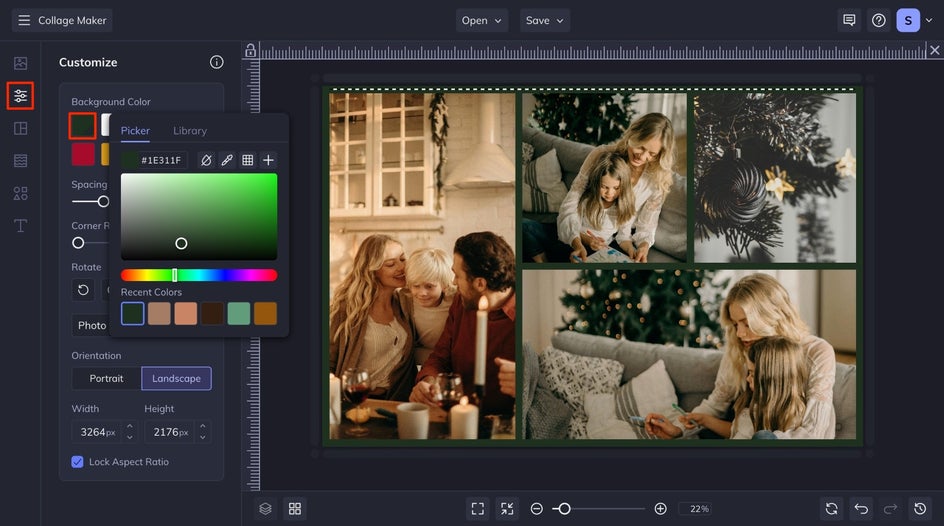
Task: Close the rulers with the X icon
Action: [x=934, y=51]
